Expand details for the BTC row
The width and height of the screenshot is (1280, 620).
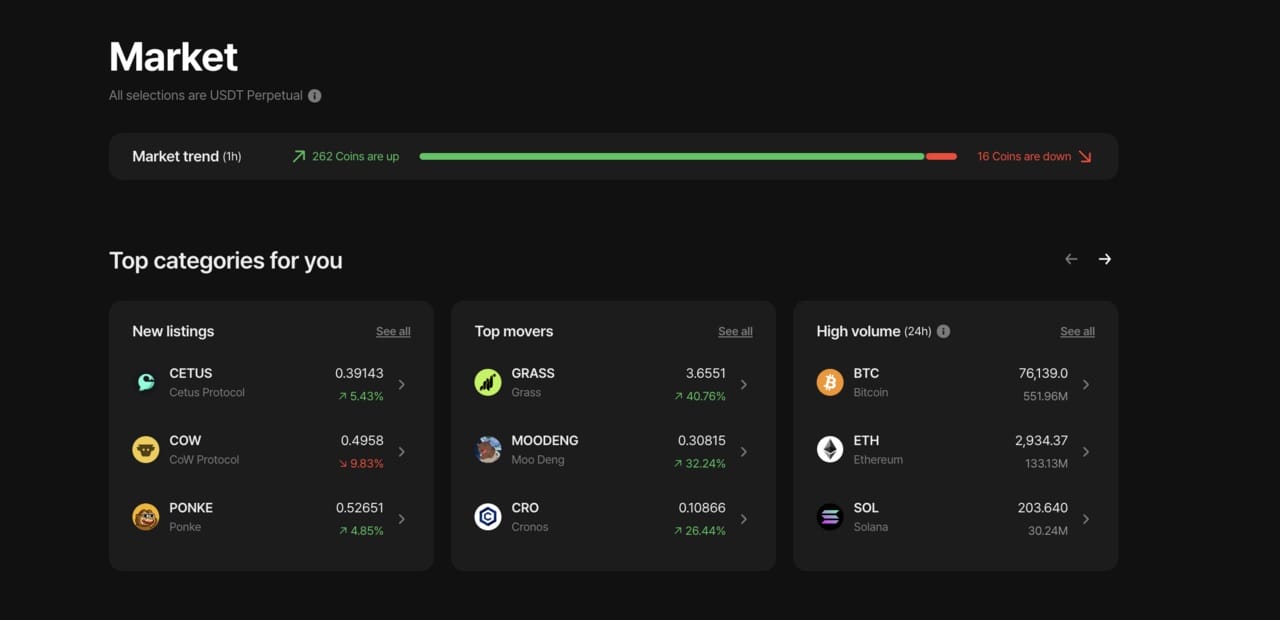pos(1086,382)
